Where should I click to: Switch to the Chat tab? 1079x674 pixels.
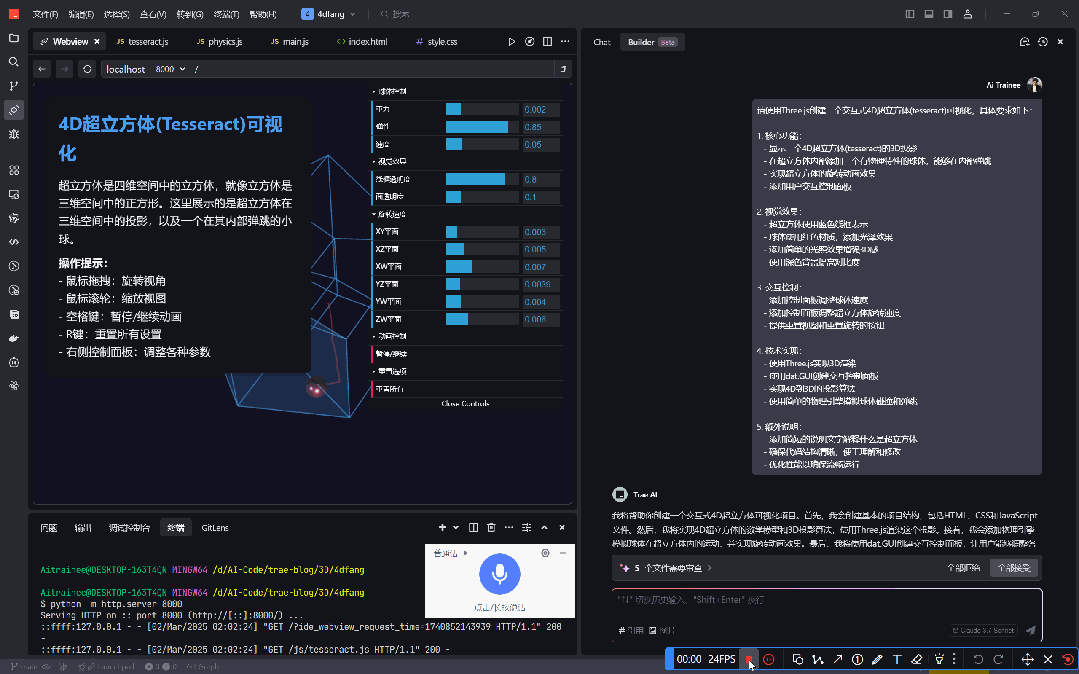click(602, 42)
